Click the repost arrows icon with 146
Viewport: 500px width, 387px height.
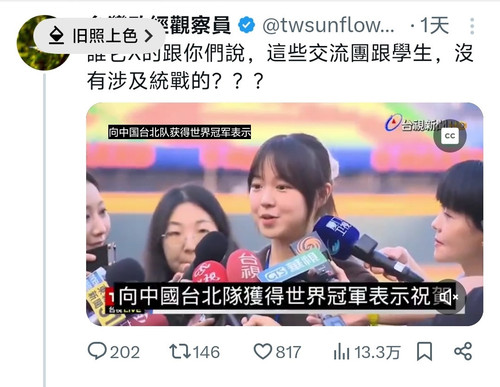tap(180, 352)
